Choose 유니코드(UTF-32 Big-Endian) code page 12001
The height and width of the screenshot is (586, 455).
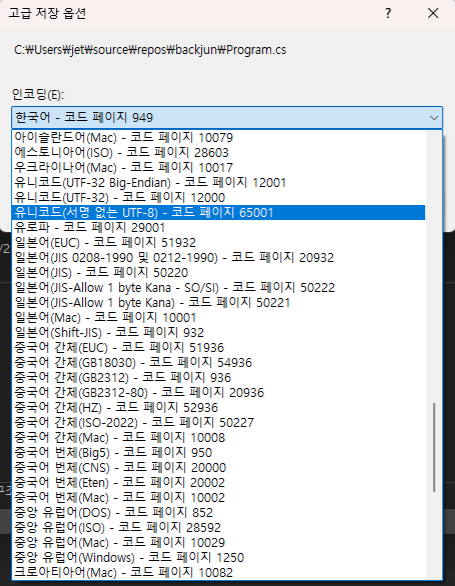pyautogui.click(x=218, y=182)
